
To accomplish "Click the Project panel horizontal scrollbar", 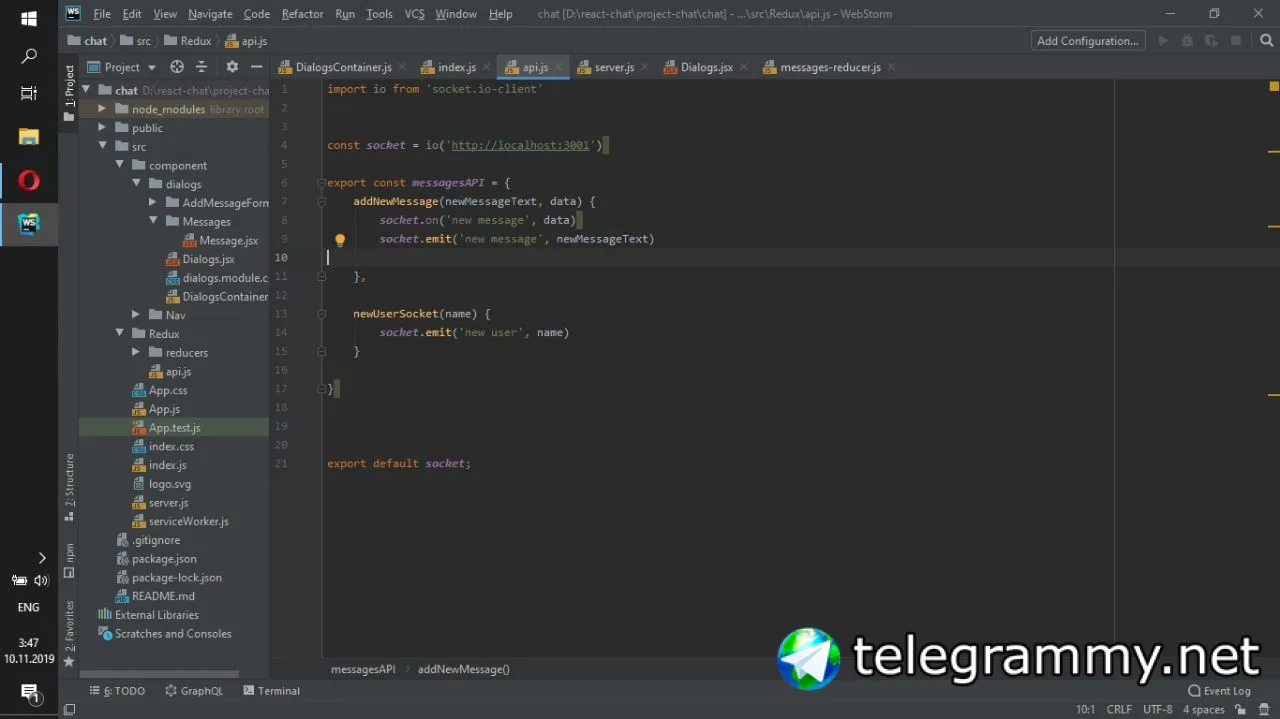I will coord(159,675).
